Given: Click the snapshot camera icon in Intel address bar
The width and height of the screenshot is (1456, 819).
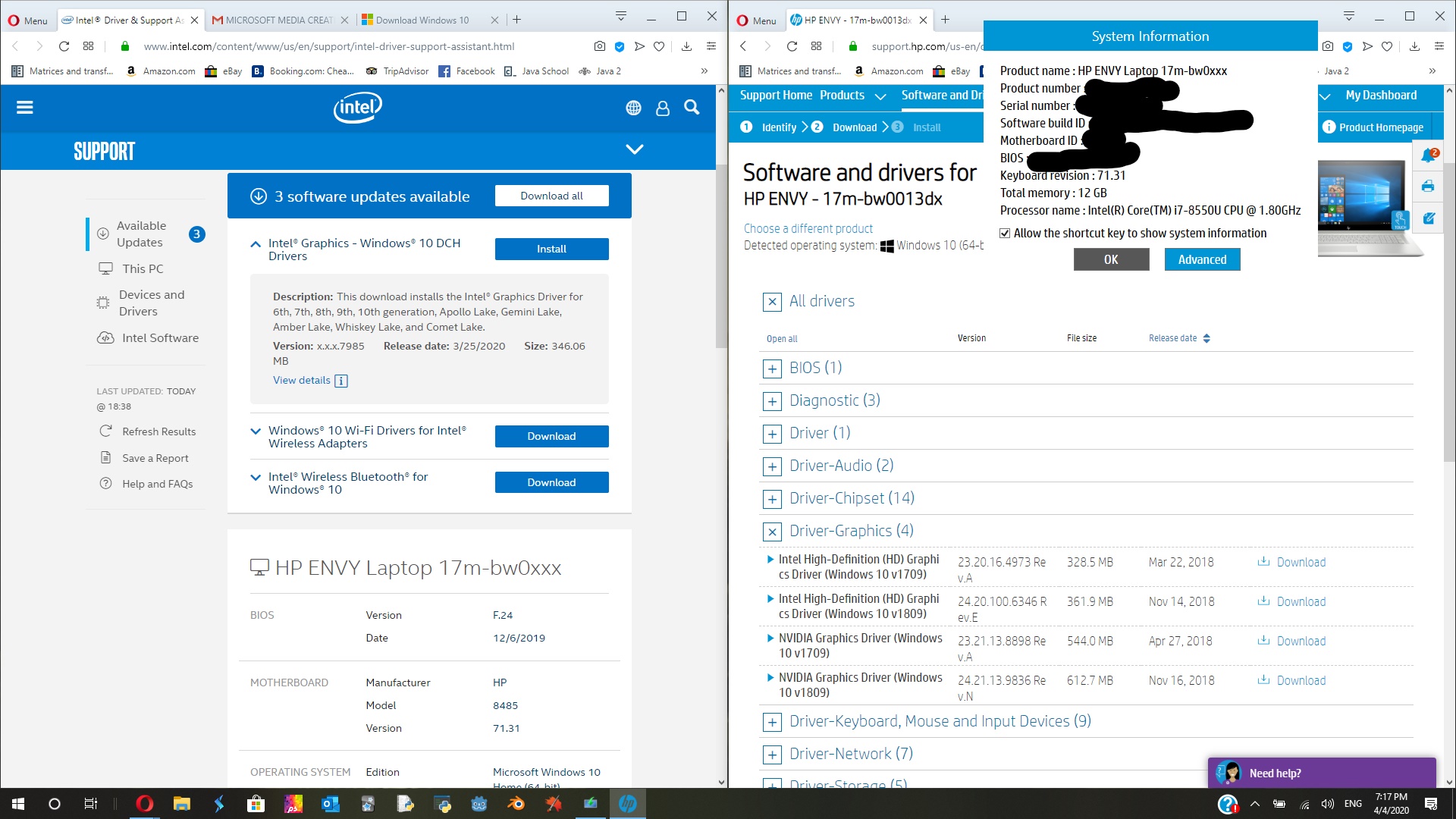Looking at the screenshot, I should [x=599, y=46].
